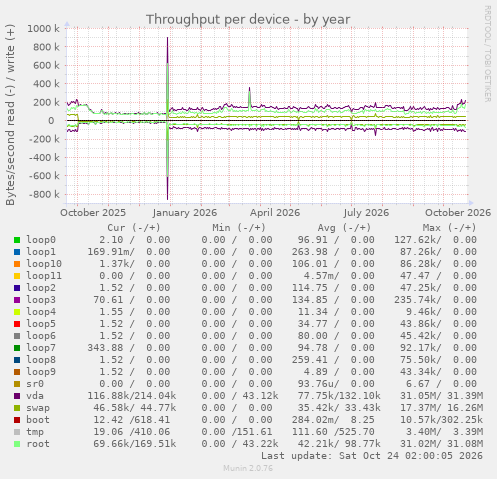Image resolution: width=497 pixels, height=479 pixels.
Task: Select the root legend label
Action: click(38, 444)
